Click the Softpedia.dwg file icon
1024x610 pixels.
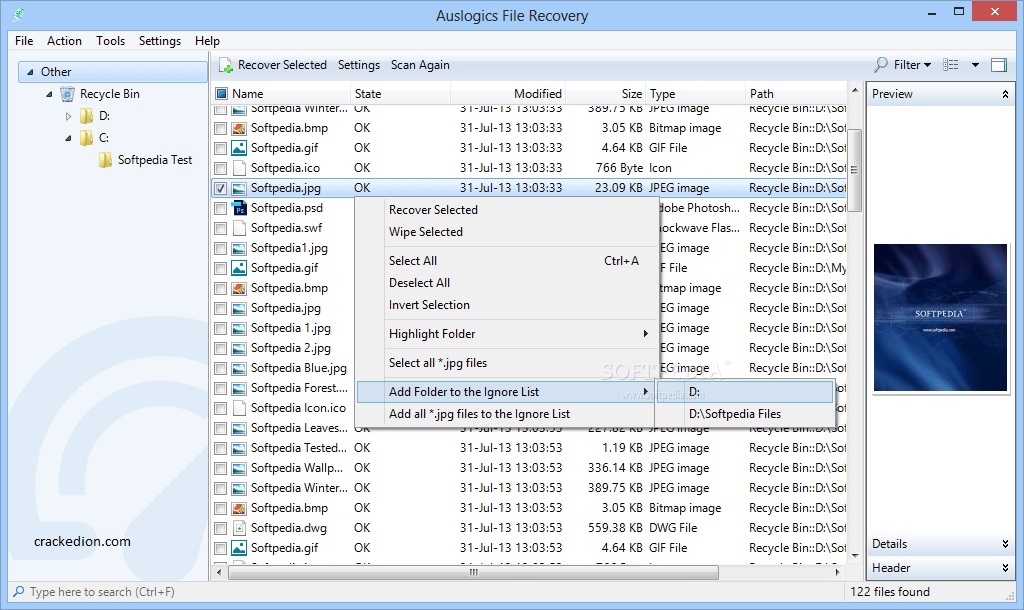tap(240, 528)
